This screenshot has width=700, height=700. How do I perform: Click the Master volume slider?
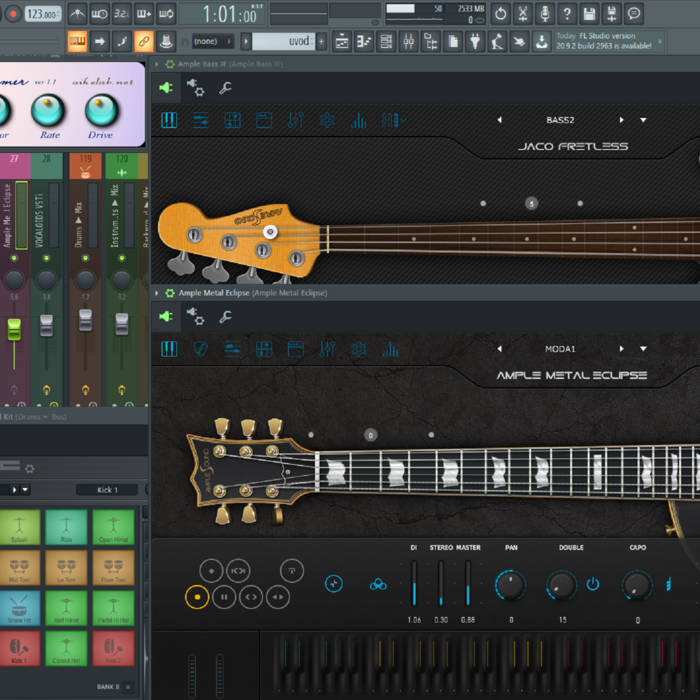click(467, 582)
